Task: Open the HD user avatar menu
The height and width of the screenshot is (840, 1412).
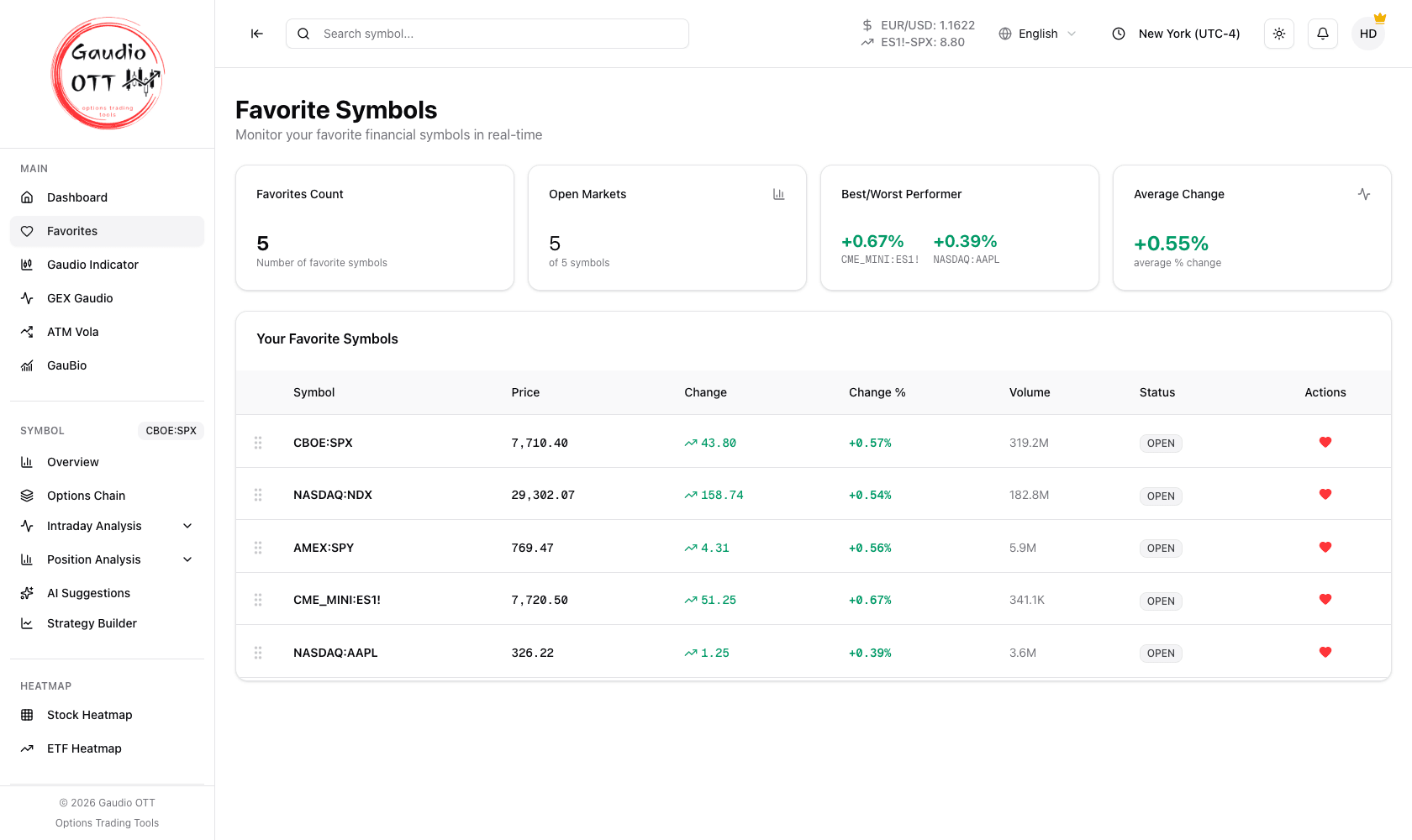Action: click(1368, 34)
